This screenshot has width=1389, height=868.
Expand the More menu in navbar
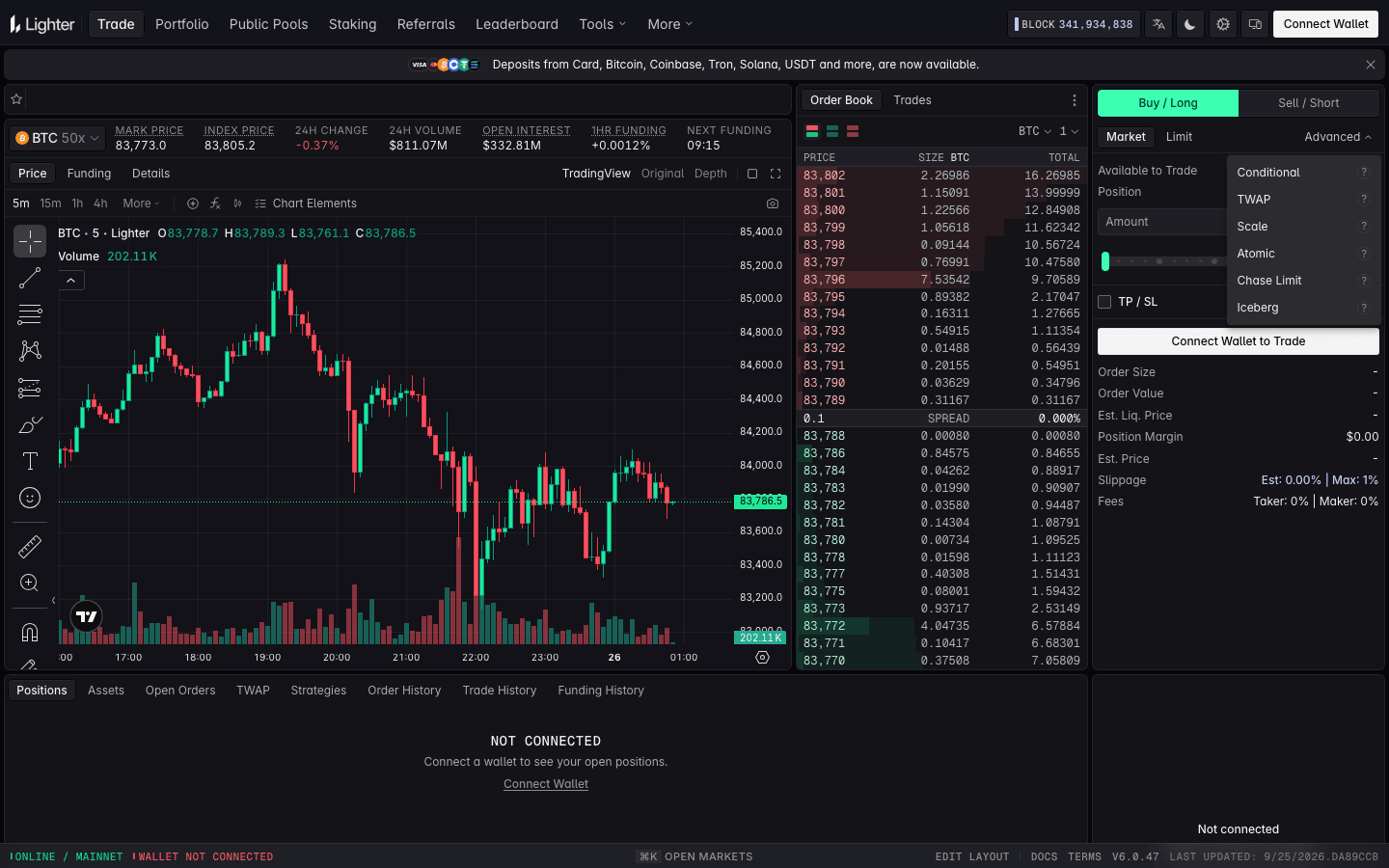pos(670,24)
